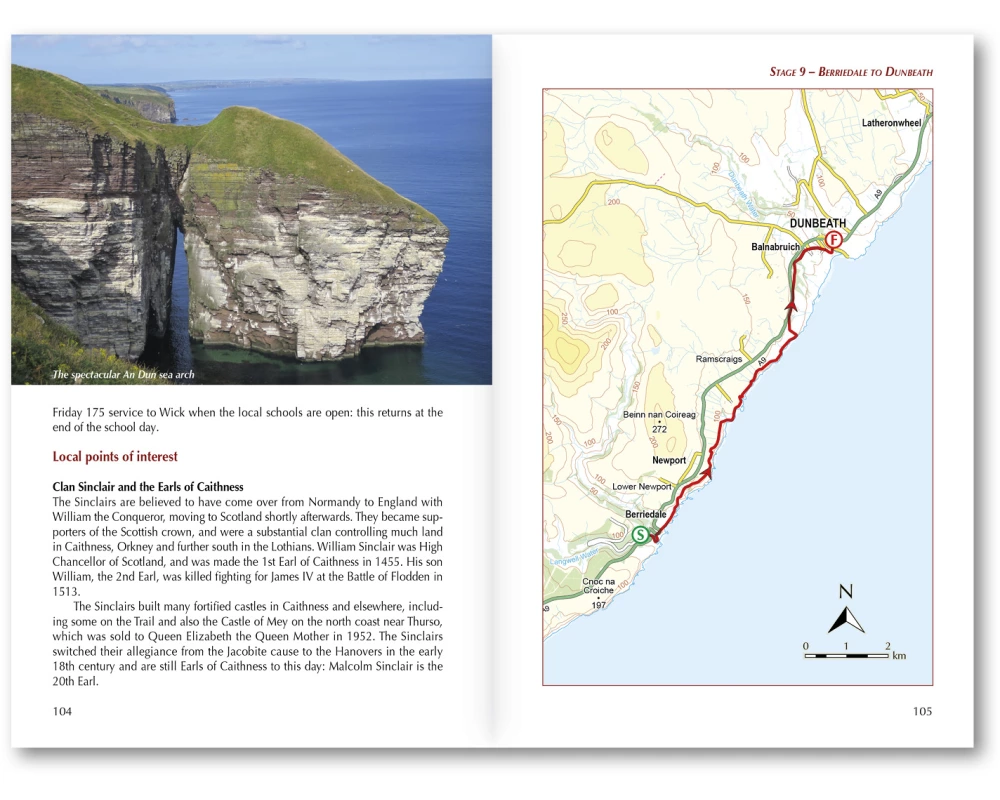Viewport: 1000px width, 800px height.
Task: Select the An Dun sea arch photograph
Action: 252,210
